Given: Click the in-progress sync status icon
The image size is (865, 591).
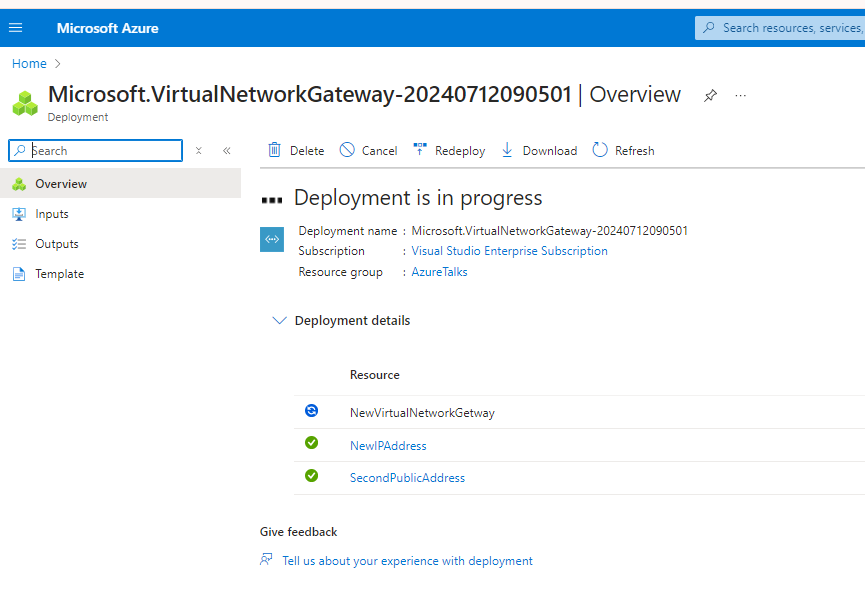Looking at the screenshot, I should tap(312, 411).
